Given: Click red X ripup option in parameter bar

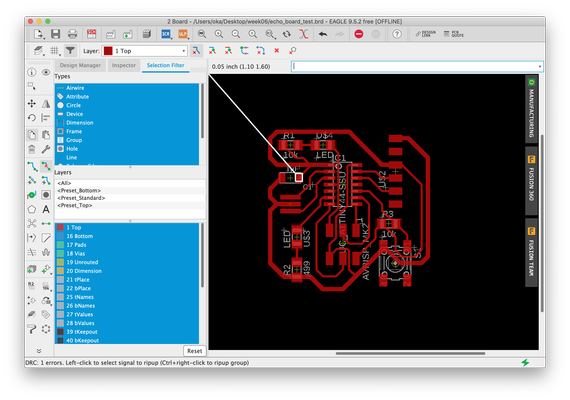Looking at the screenshot, I should 277,51.
